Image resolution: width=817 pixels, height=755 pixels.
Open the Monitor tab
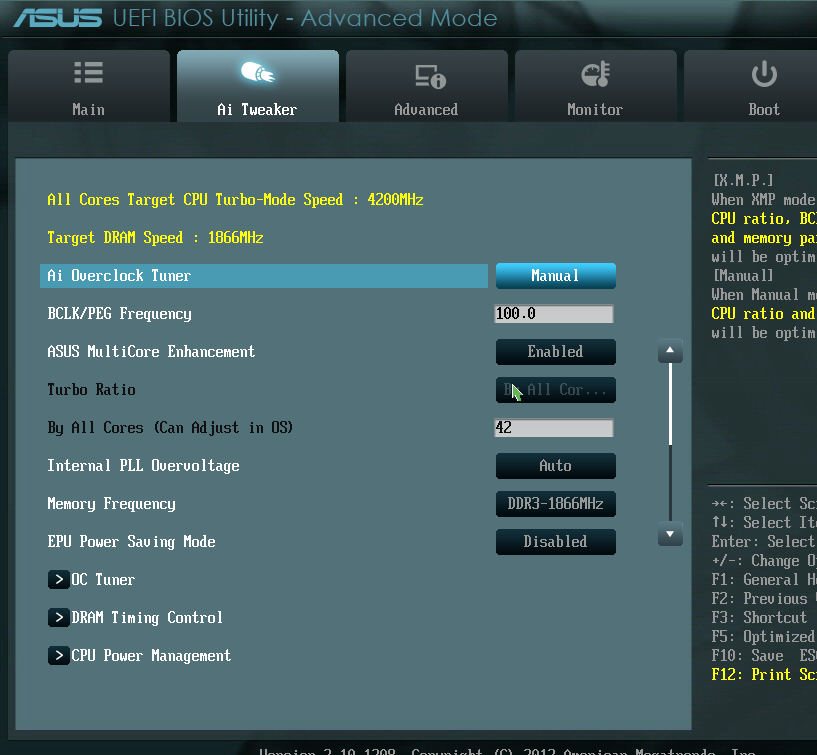point(595,86)
